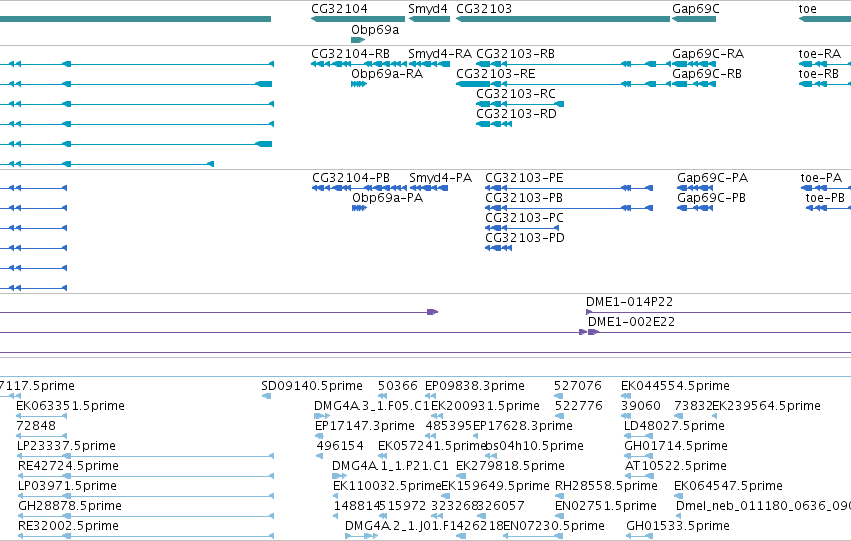Select protein label CG32103-PD
Image resolution: width=851 pixels, height=541 pixels.
[525, 238]
